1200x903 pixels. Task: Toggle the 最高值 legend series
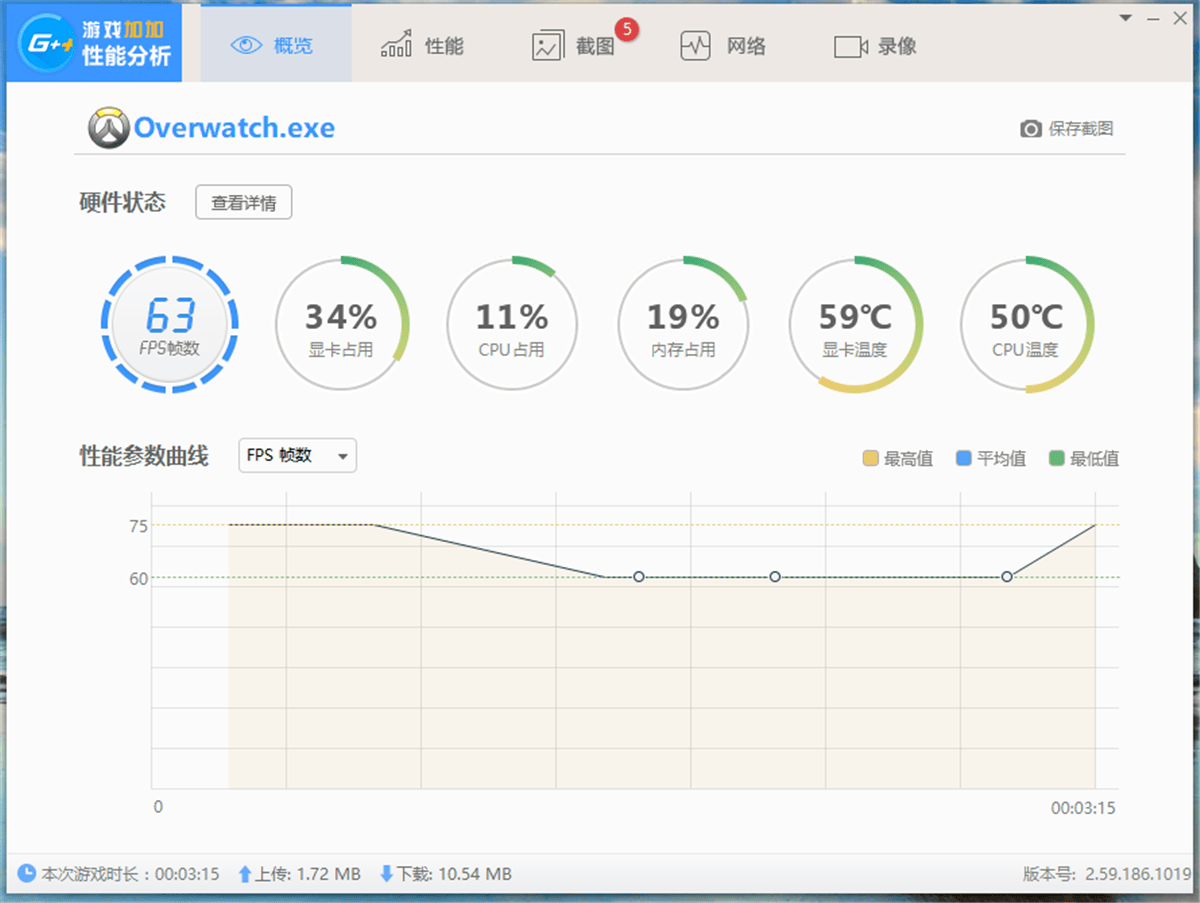coord(898,459)
